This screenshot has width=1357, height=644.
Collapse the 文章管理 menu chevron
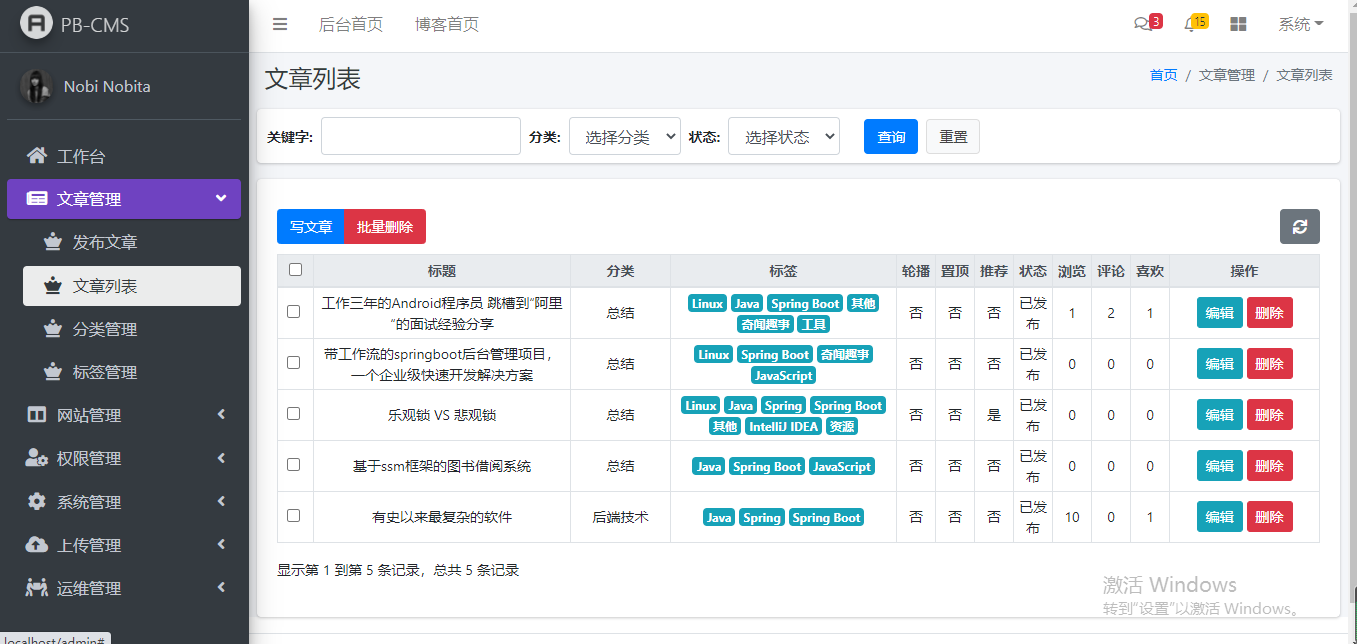[221, 198]
